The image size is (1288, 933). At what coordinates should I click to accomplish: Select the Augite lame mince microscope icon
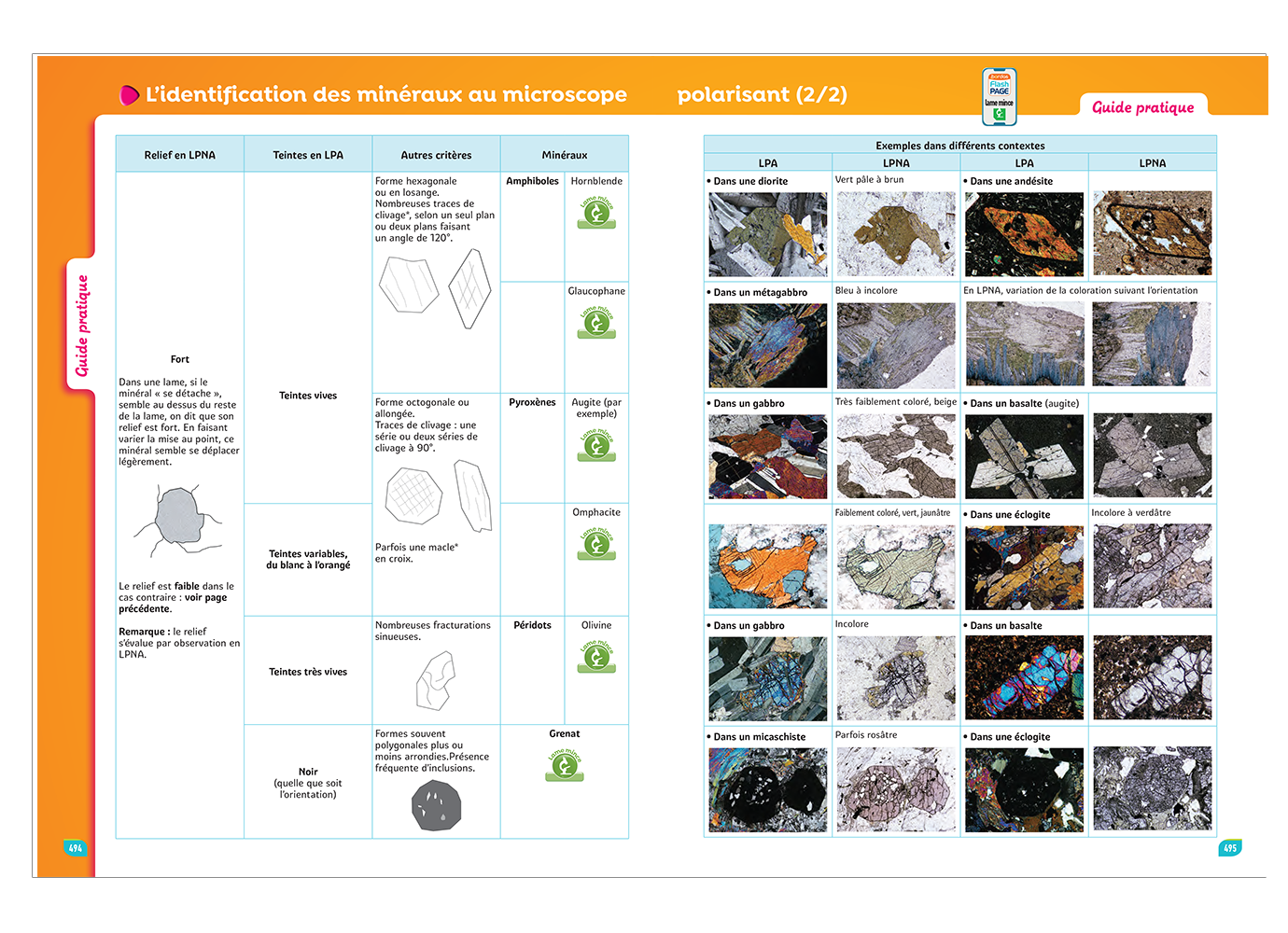coord(596,445)
